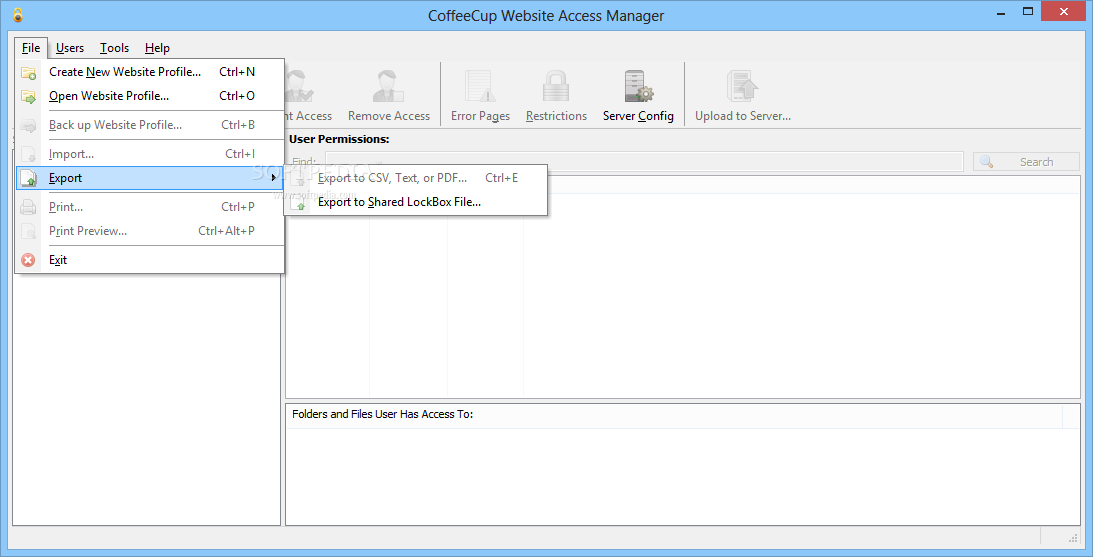Viewport: 1093px width, 557px height.
Task: Click the app padlock icon in title bar
Action: tap(18, 15)
